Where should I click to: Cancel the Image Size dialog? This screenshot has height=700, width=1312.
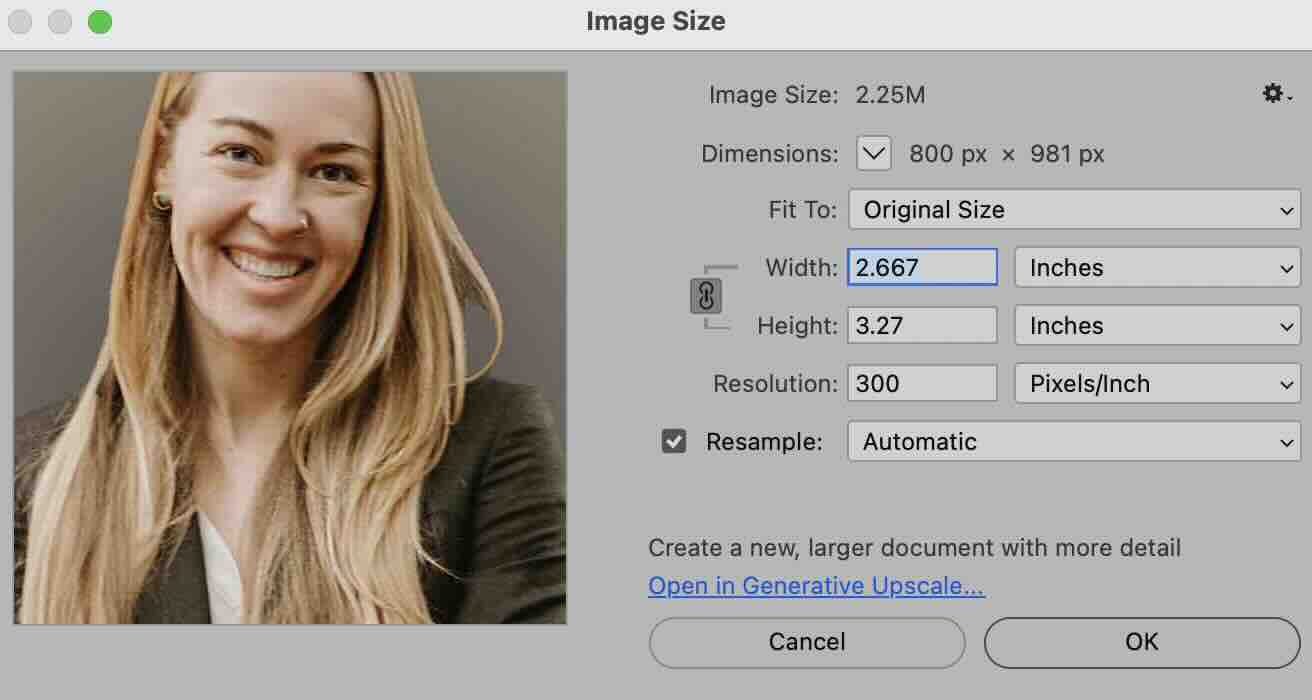coord(806,642)
